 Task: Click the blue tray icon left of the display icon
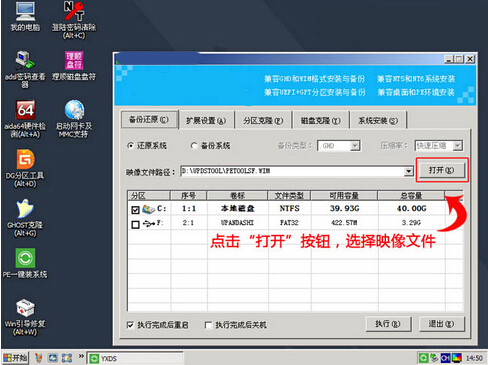point(445,358)
